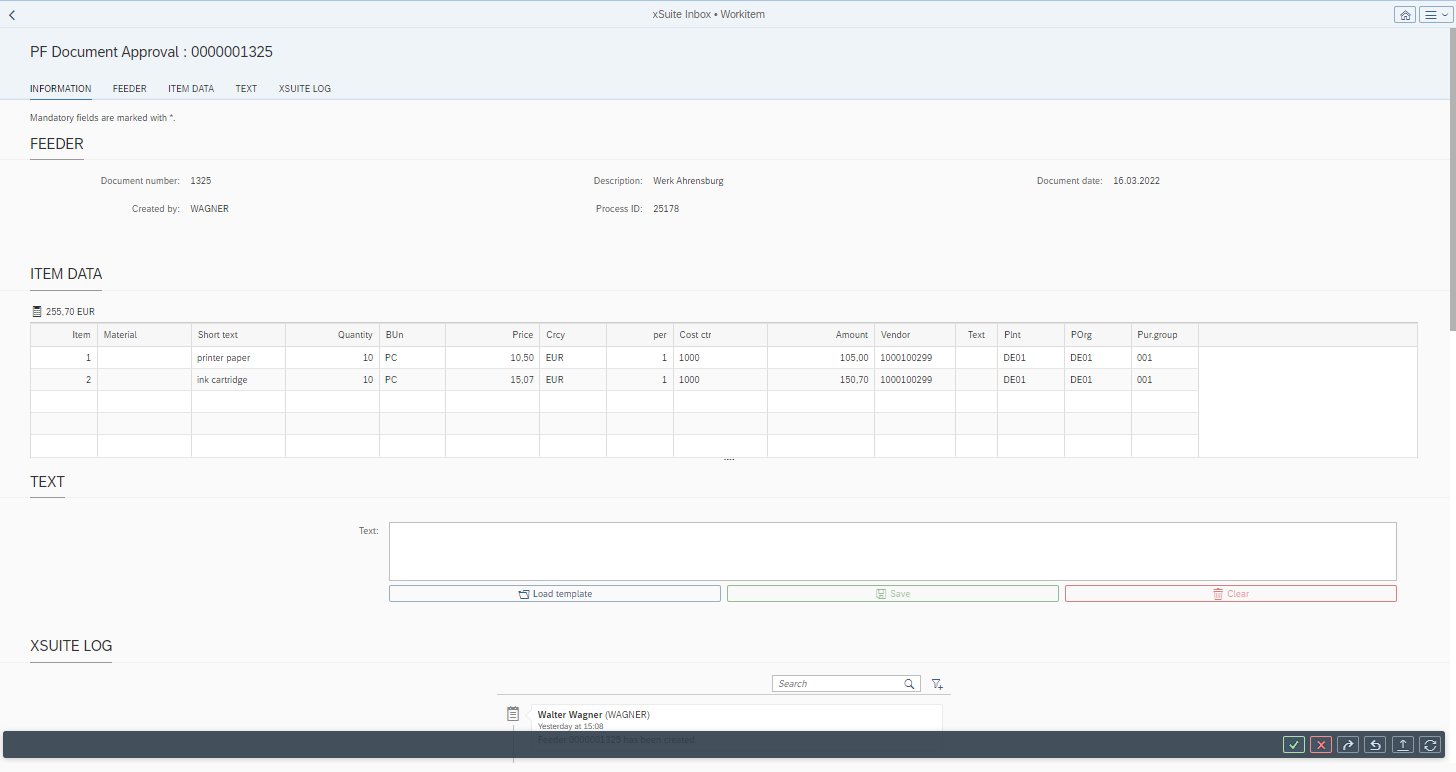Click into the Text input area
This screenshot has height=772, width=1456.
coord(892,551)
